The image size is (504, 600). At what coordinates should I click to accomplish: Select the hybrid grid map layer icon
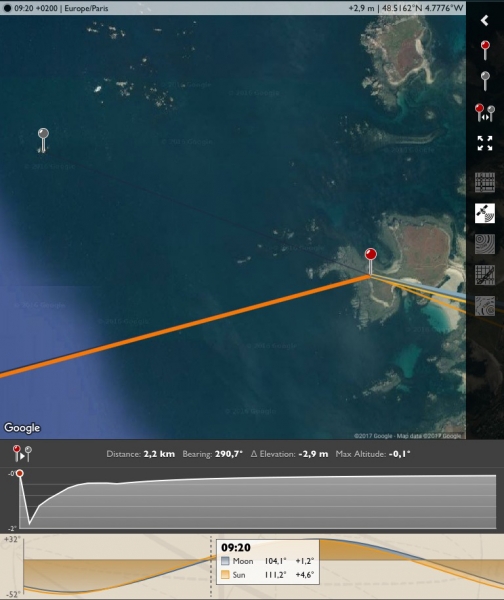pos(485,275)
